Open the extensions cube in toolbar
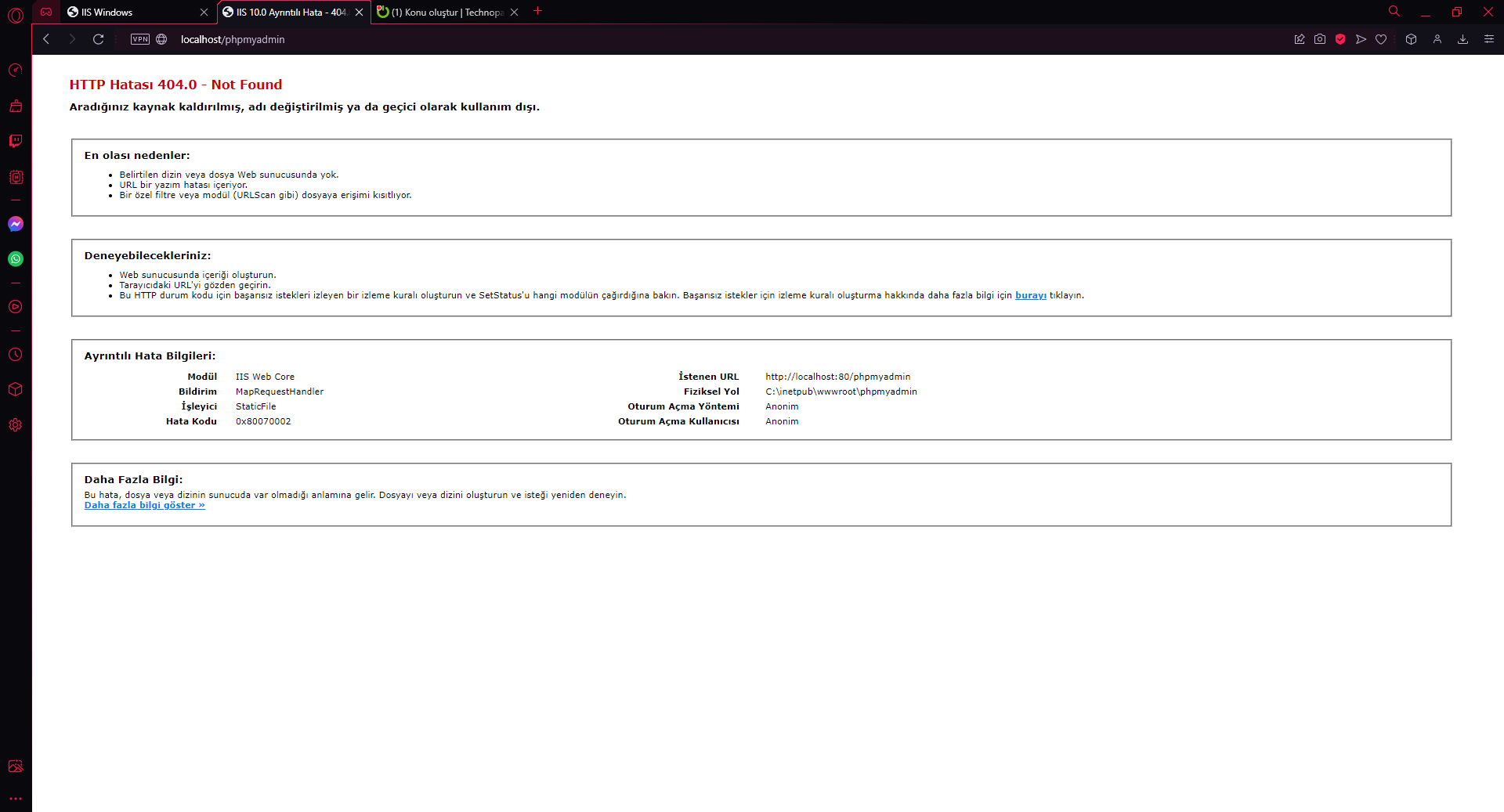This screenshot has width=1504, height=812. 1411,39
